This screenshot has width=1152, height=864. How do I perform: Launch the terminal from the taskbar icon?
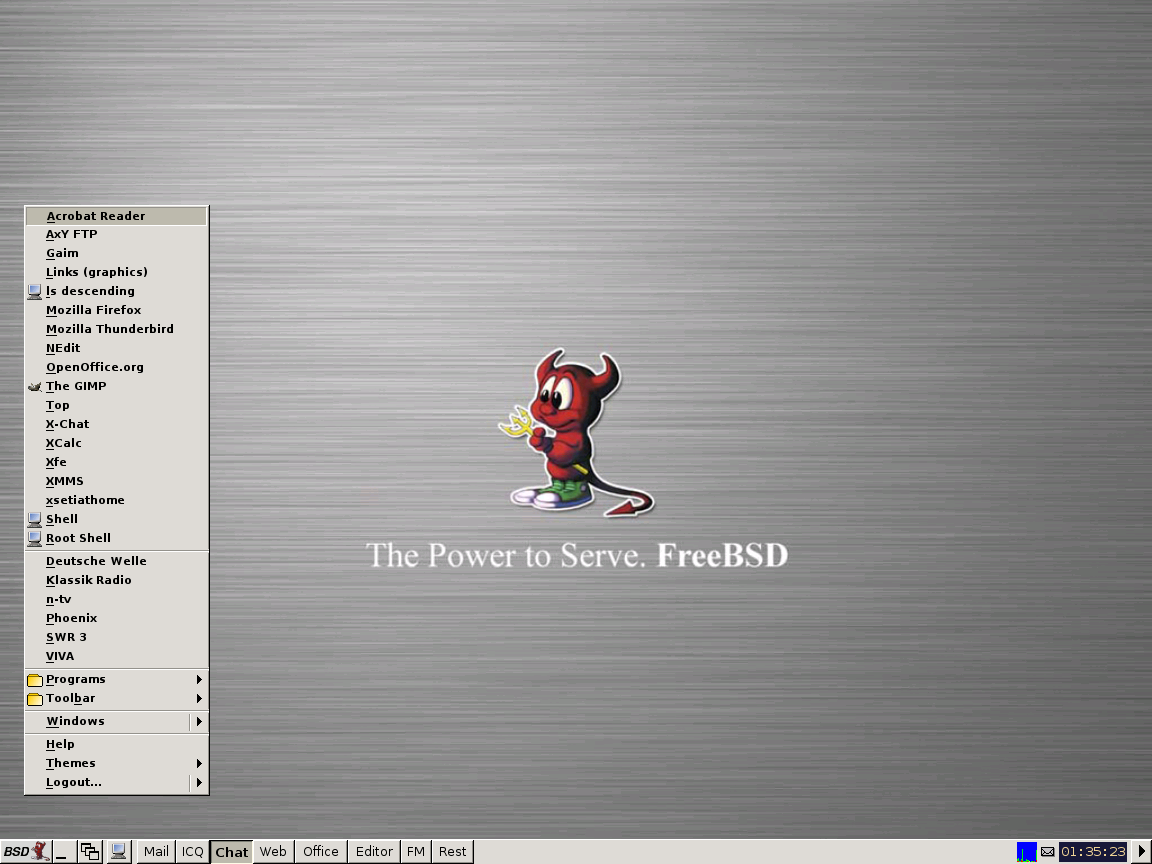(118, 852)
